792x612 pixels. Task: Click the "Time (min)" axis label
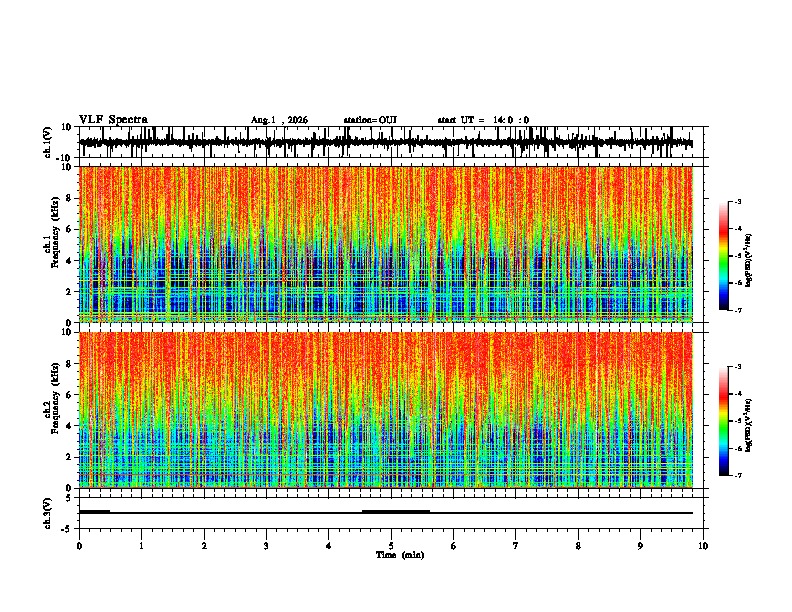[400, 555]
